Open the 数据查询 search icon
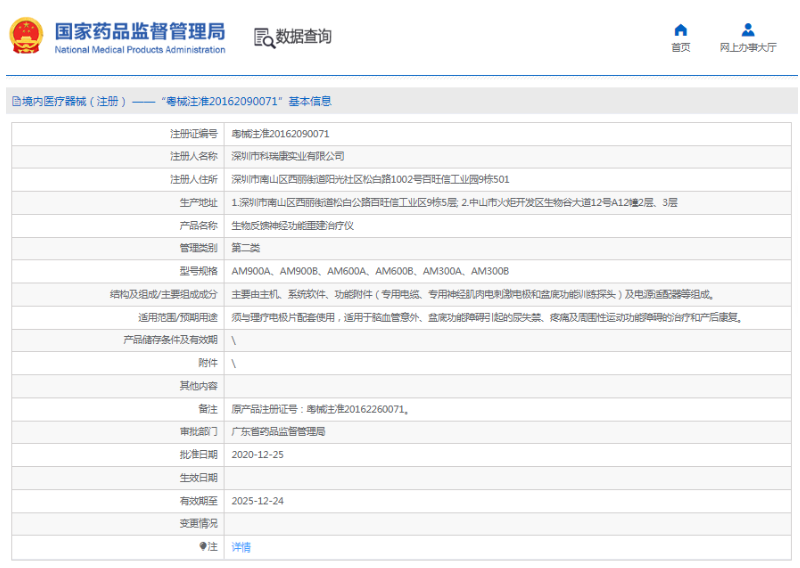The height and width of the screenshot is (568, 800). coord(264,38)
